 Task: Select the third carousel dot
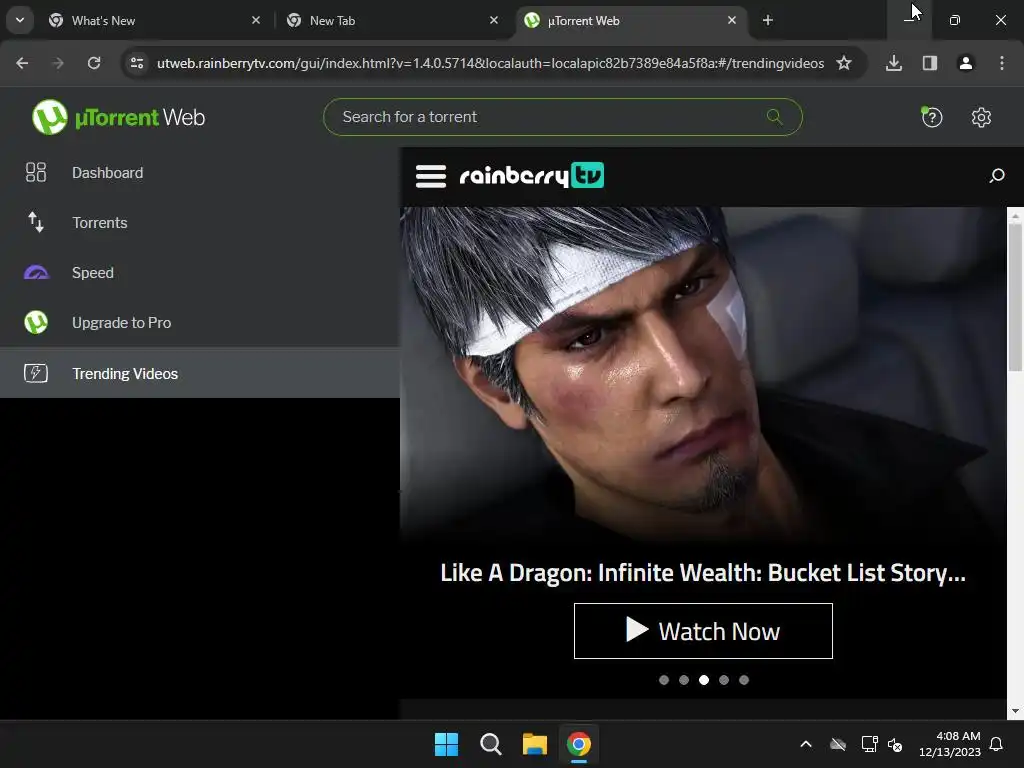(704, 680)
